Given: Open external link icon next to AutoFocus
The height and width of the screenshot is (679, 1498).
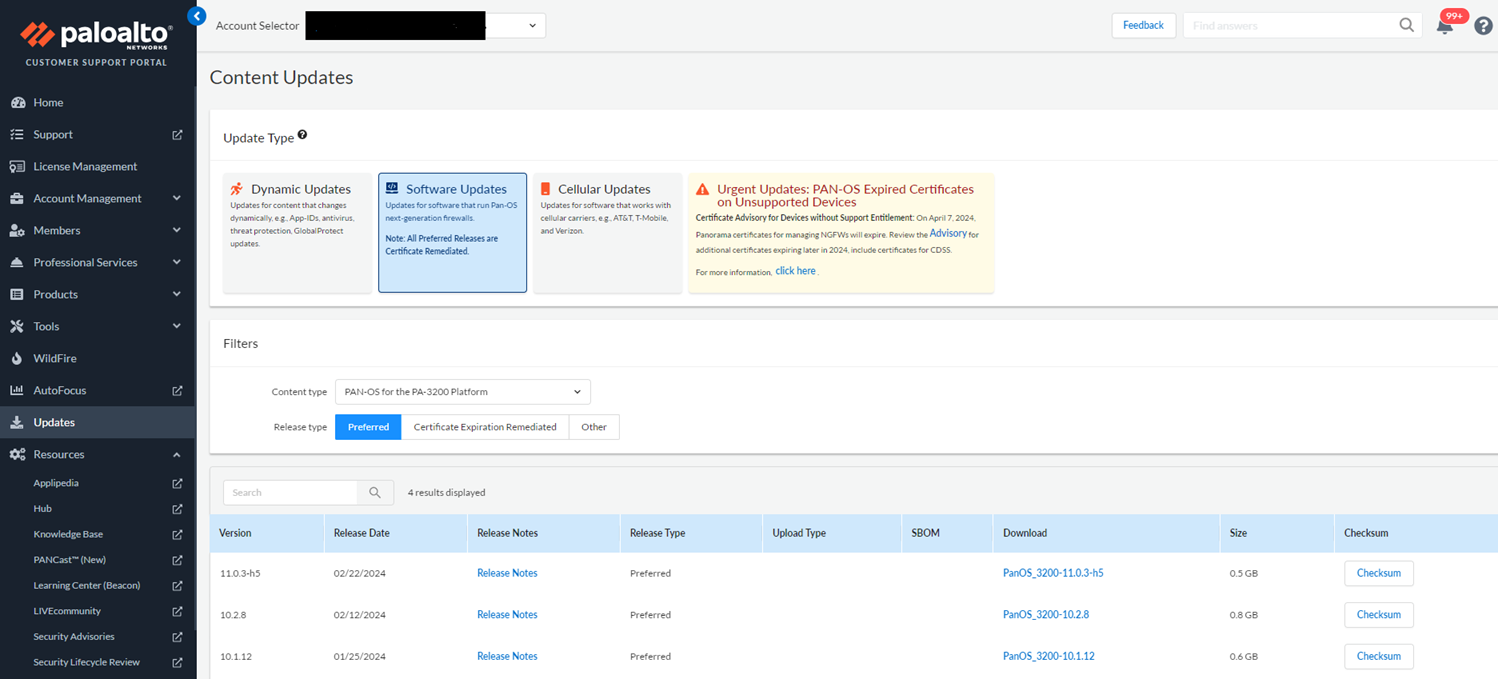Looking at the screenshot, I should [x=177, y=390].
